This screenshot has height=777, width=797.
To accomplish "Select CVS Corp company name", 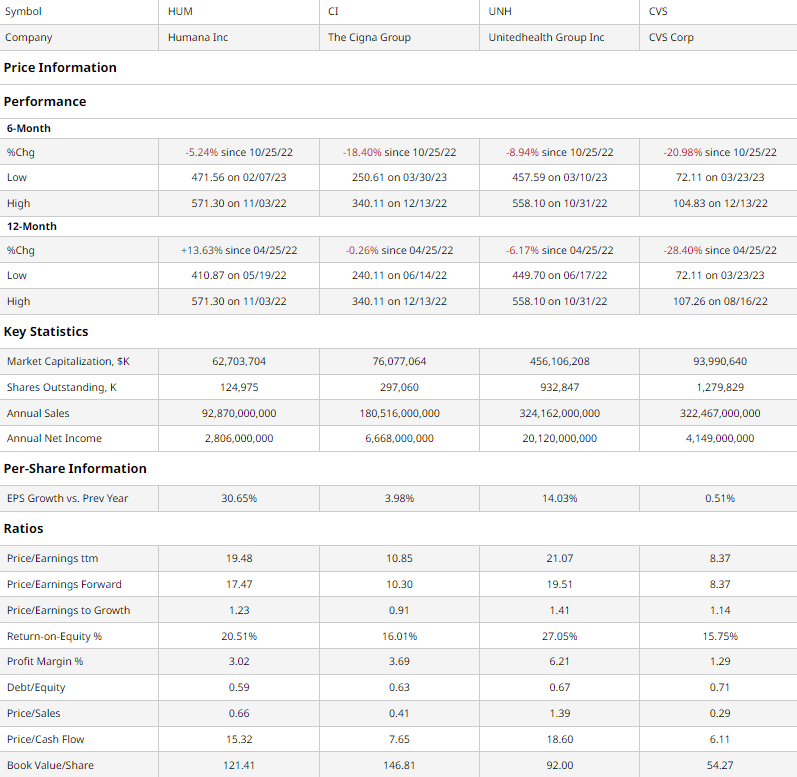I will click(671, 37).
